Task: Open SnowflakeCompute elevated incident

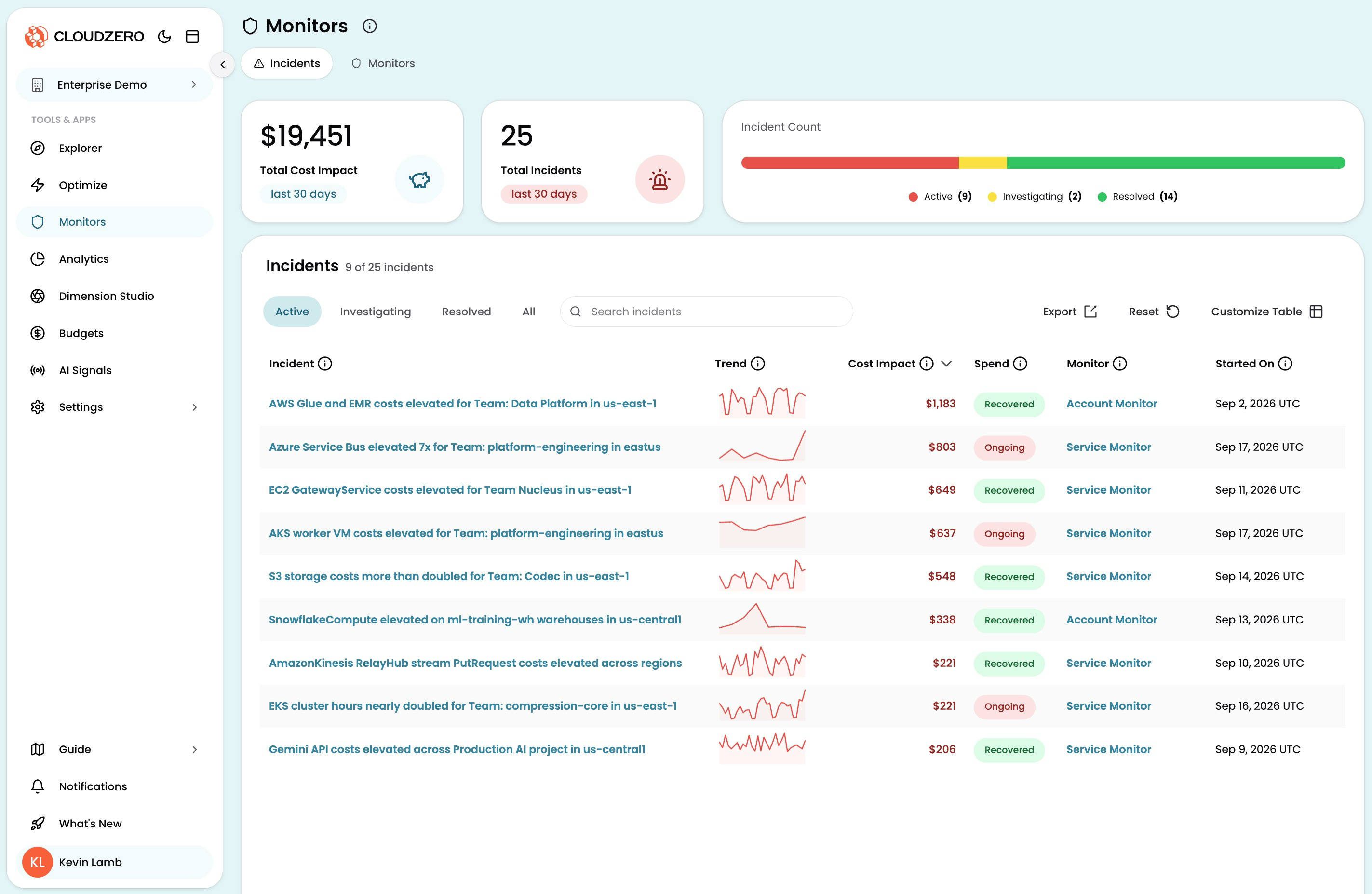Action: (475, 620)
